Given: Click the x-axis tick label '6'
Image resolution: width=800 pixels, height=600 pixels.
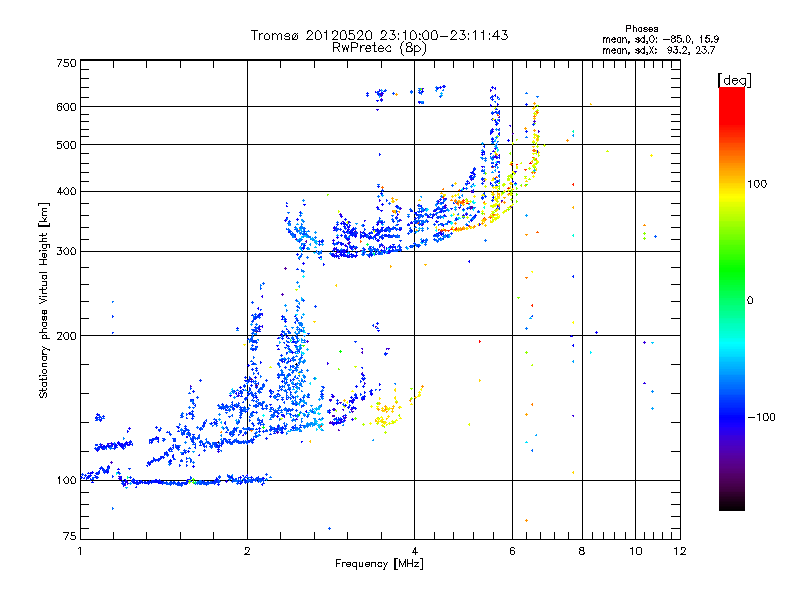Looking at the screenshot, I should [x=512, y=551].
